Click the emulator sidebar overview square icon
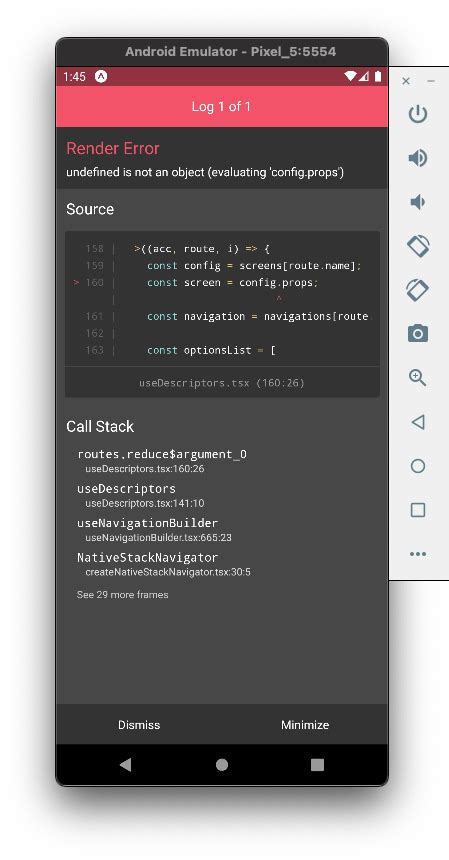 [418, 510]
